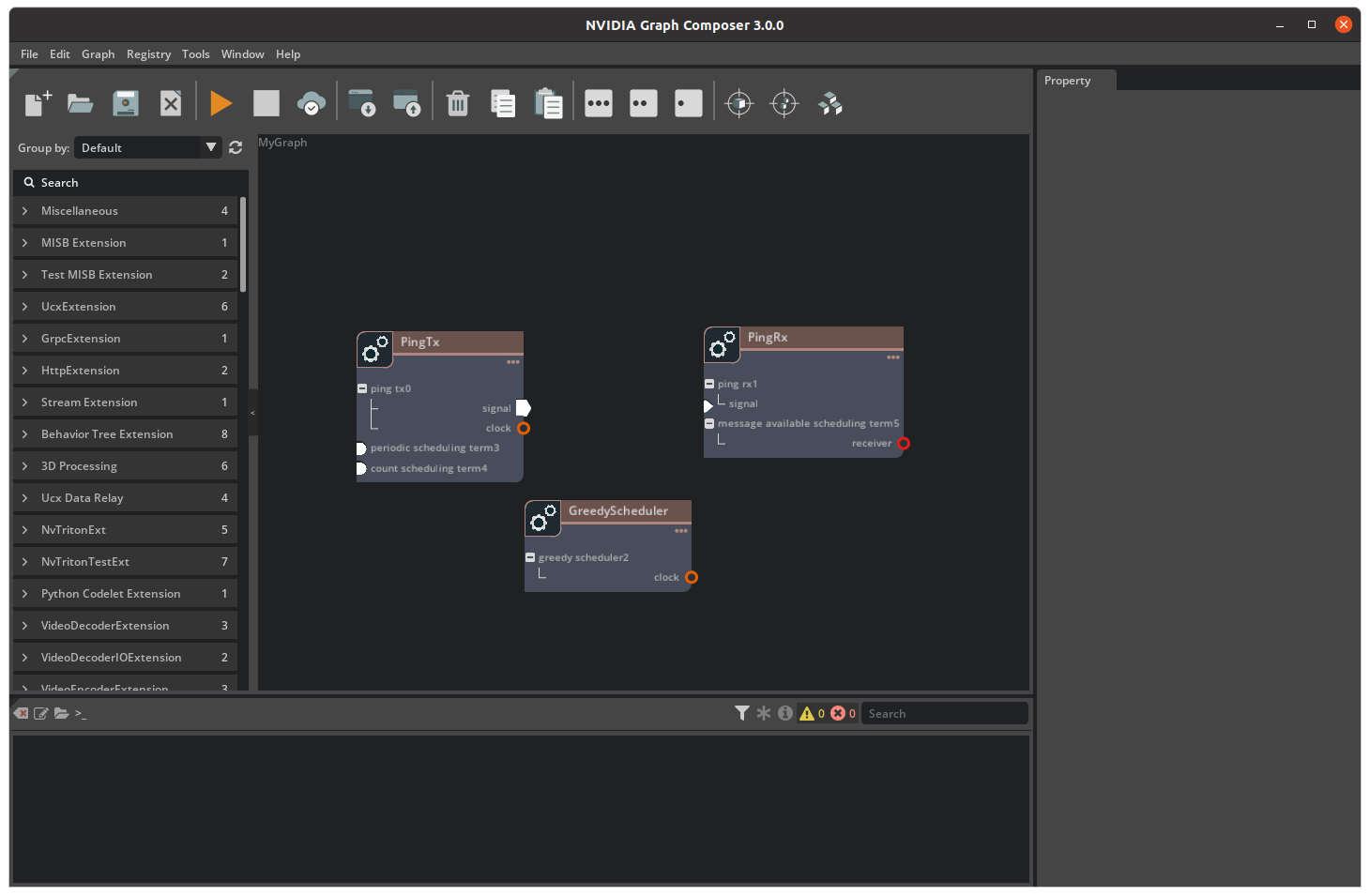Open the File menu
This screenshot has height=896, width=1370.
[x=30, y=54]
